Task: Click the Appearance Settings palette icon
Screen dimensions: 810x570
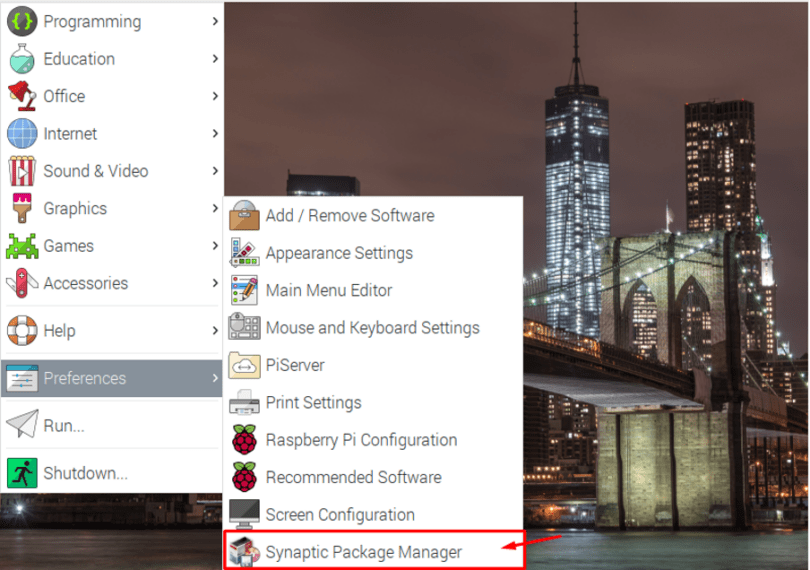Action: click(244, 253)
